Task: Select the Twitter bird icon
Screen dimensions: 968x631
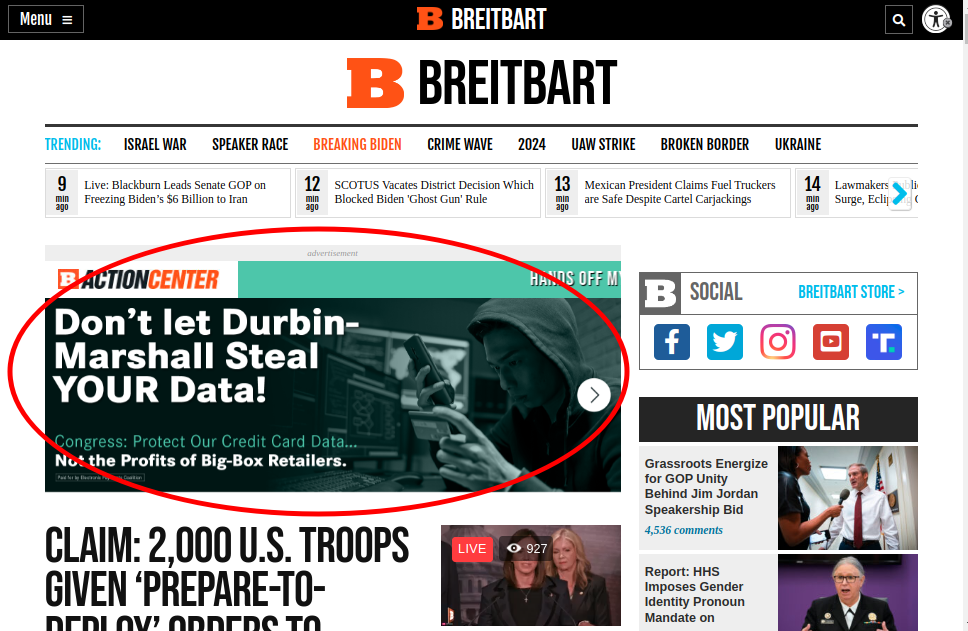Action: 724,342
